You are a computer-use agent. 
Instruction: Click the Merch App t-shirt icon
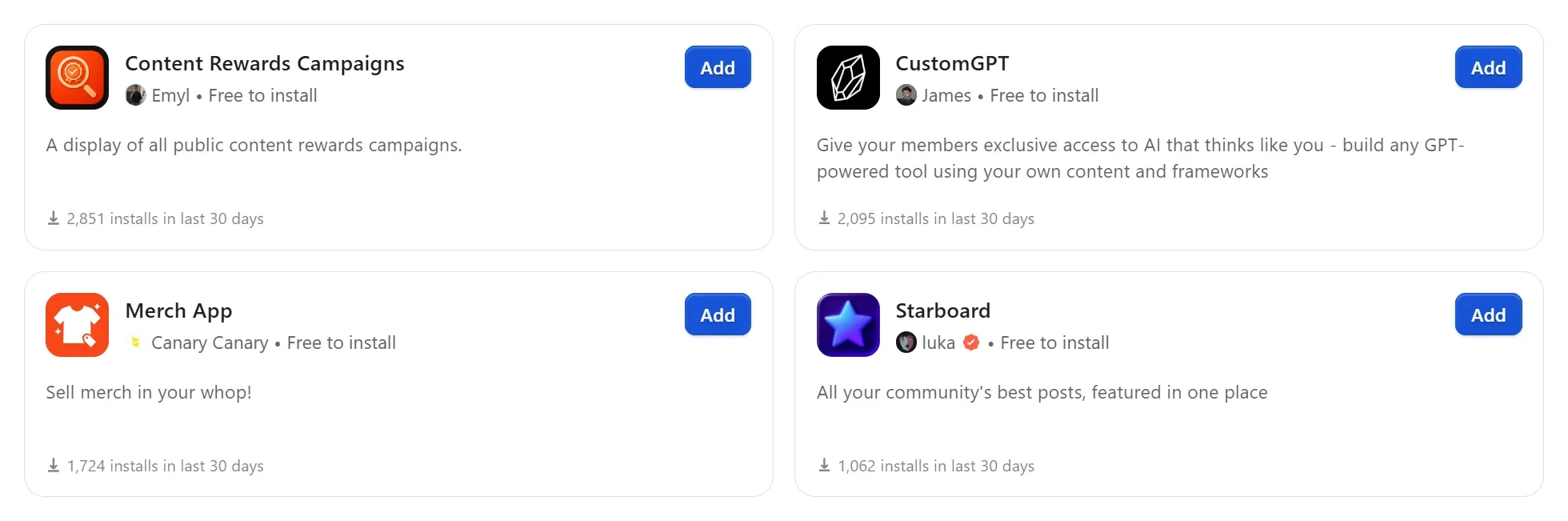(77, 325)
